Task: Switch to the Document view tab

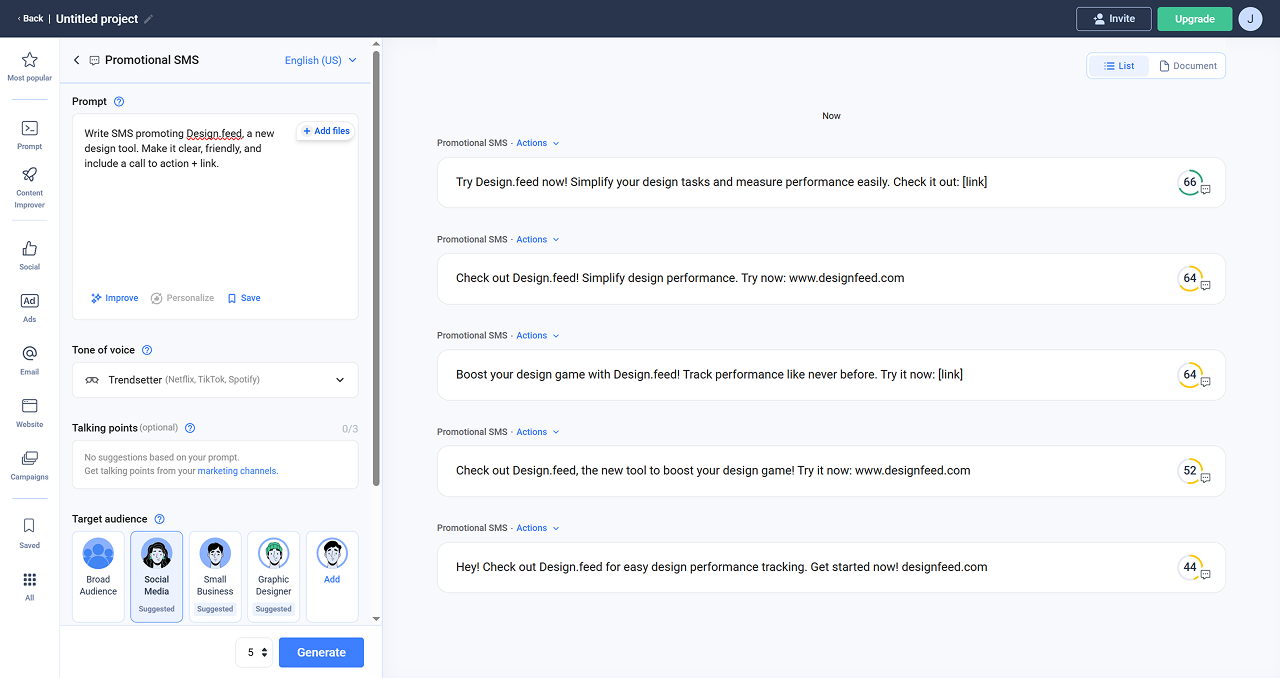Action: 1187,66
